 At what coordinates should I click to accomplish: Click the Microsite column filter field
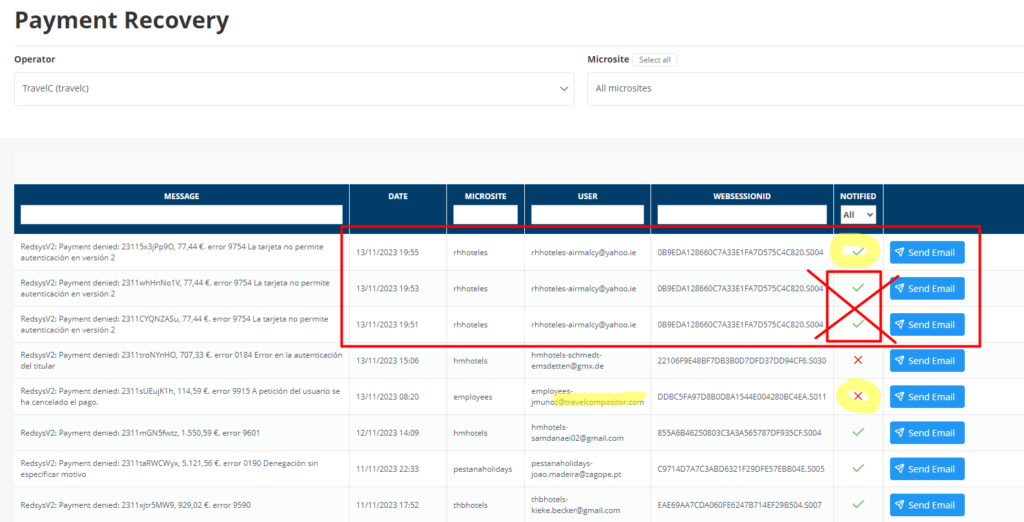pos(485,214)
